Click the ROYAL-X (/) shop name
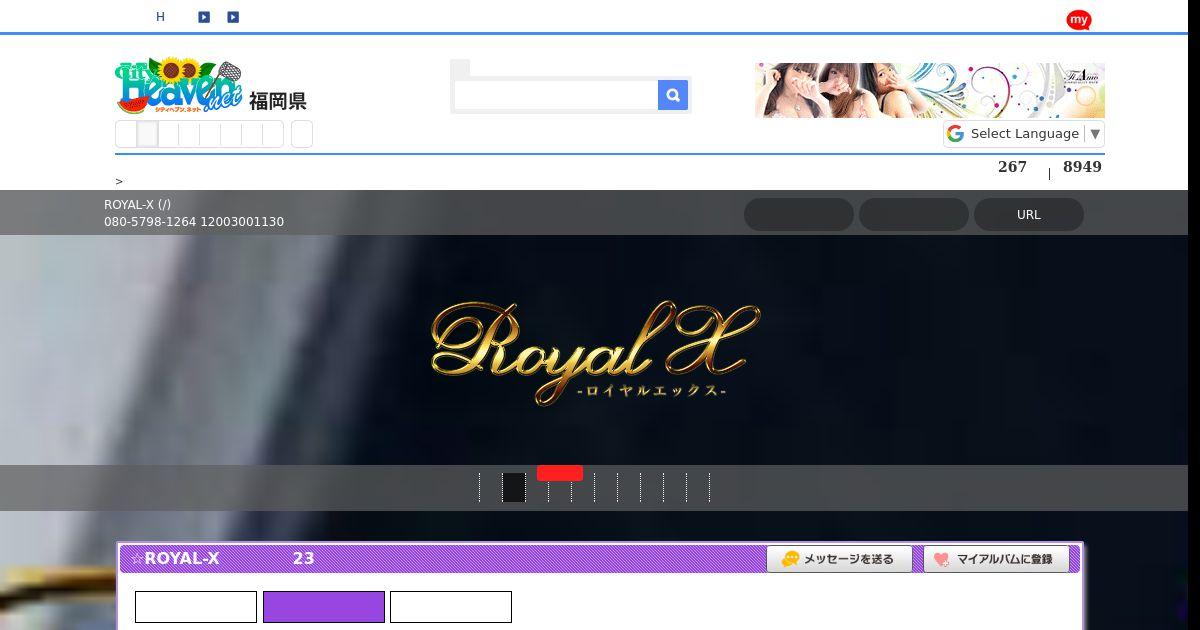1200x630 pixels. click(x=137, y=205)
